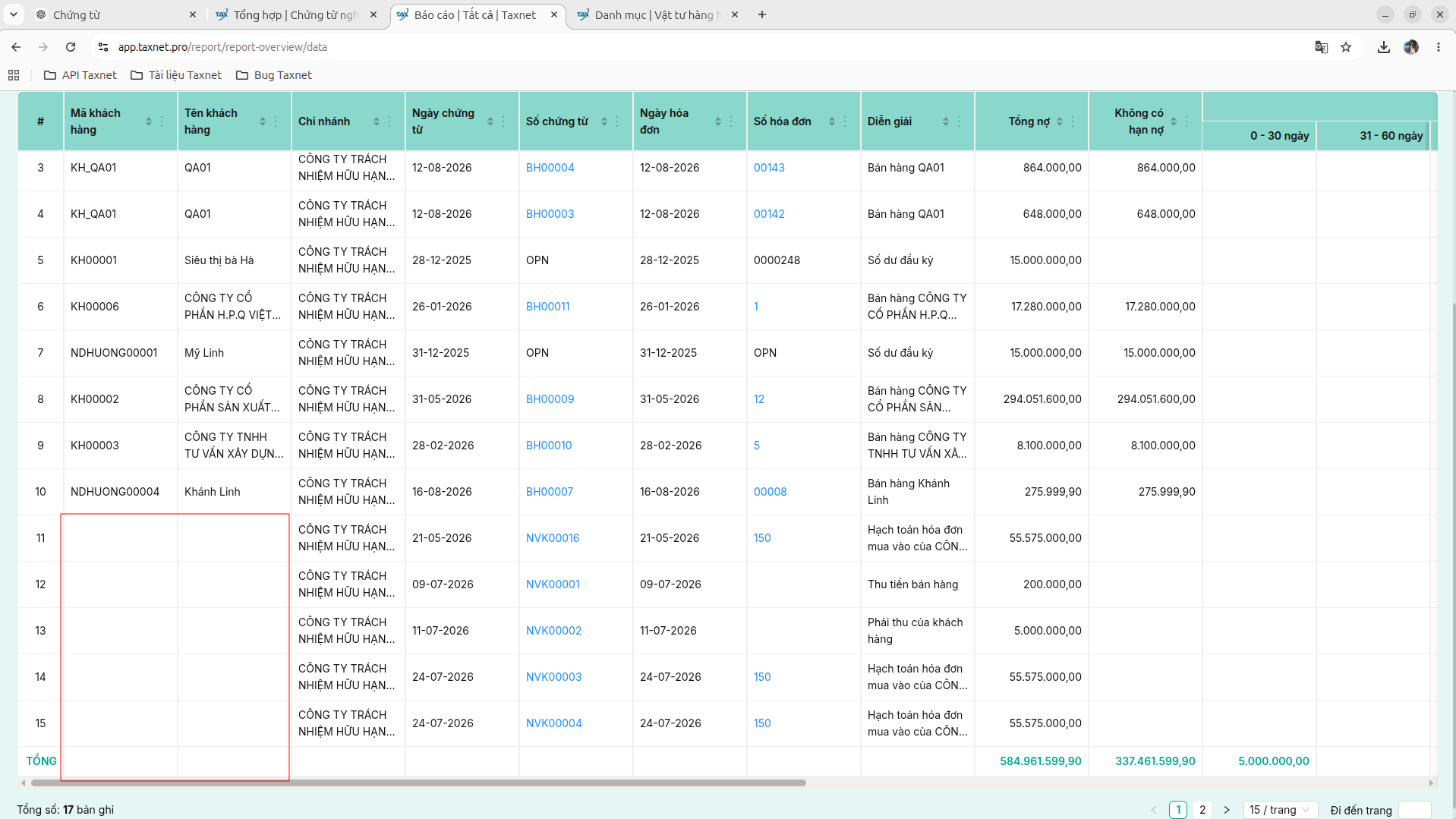Open the tab search dropdown arrow
The width and height of the screenshot is (1456, 819).
click(x=14, y=14)
